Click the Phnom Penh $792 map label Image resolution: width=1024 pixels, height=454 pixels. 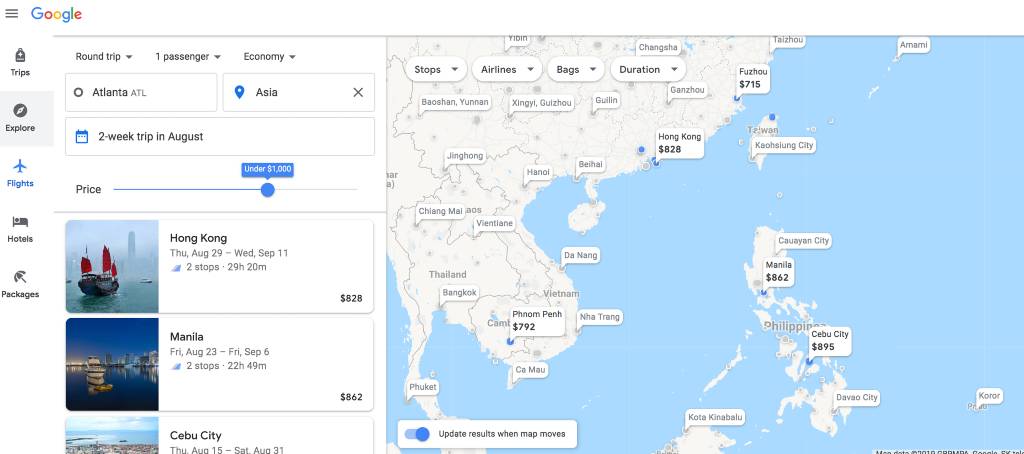tap(536, 321)
